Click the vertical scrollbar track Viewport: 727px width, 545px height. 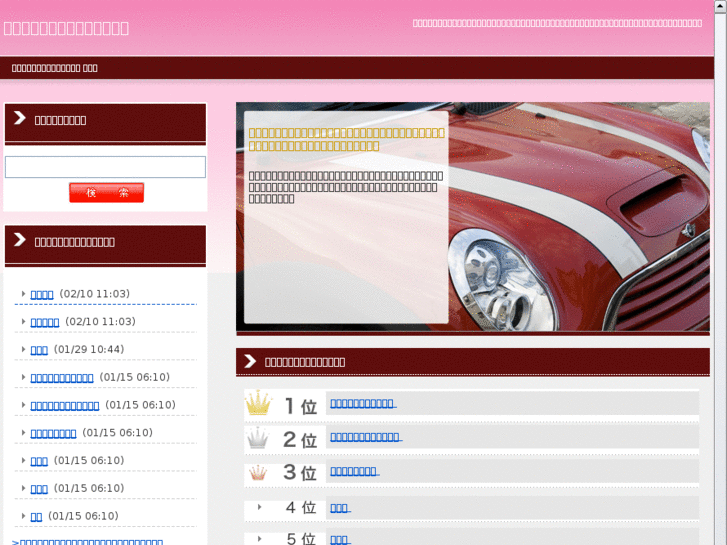pyautogui.click(x=721, y=278)
